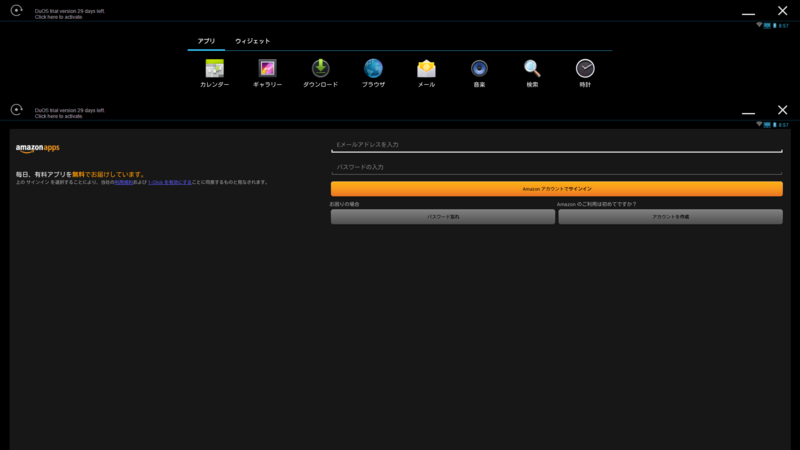Launch the ブラウザ (Browser) globe icon
This screenshot has height=450, width=800.
click(x=373, y=68)
